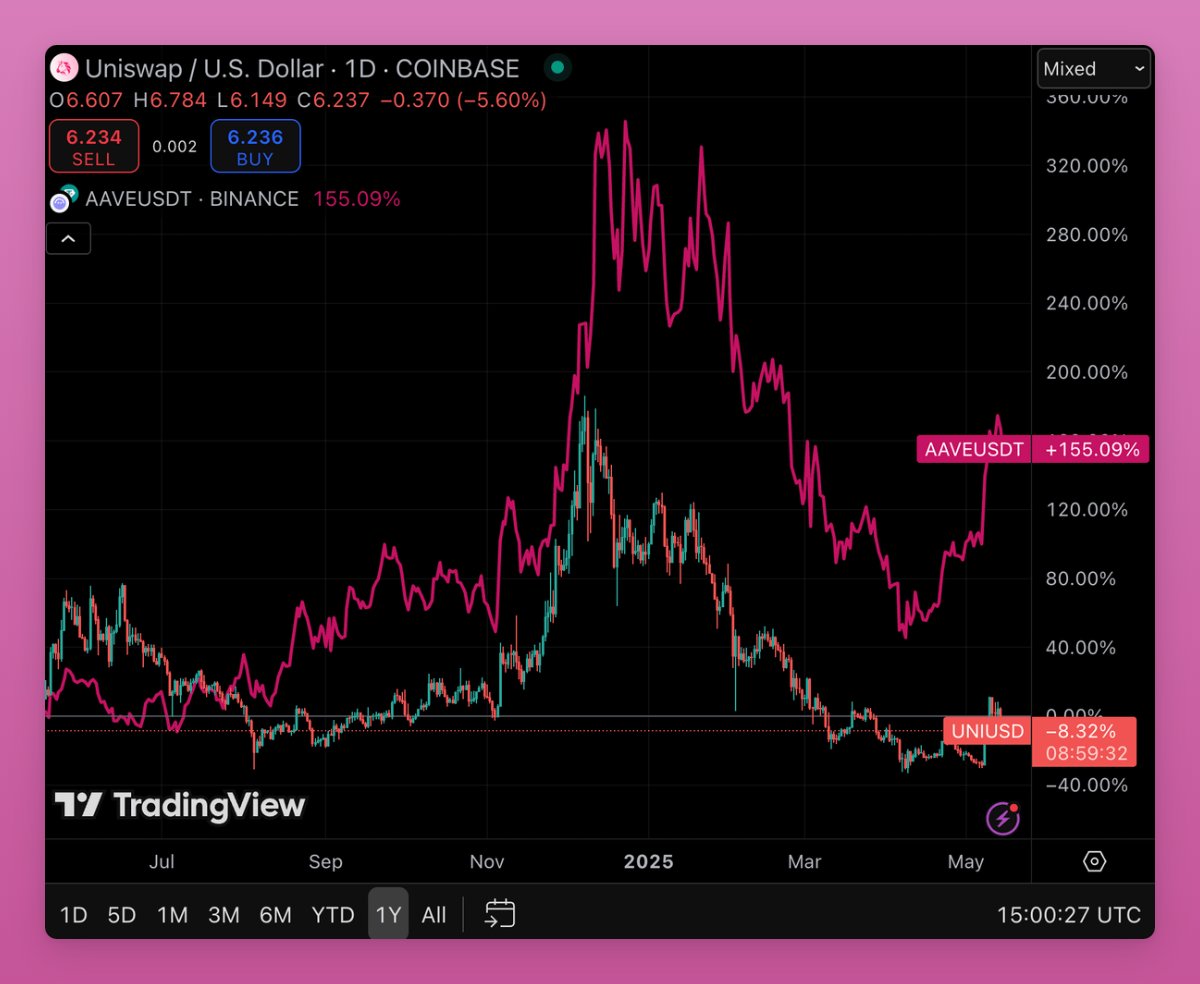This screenshot has height=984, width=1200.
Task: Click the 120.00% price scale label
Action: 1087,510
